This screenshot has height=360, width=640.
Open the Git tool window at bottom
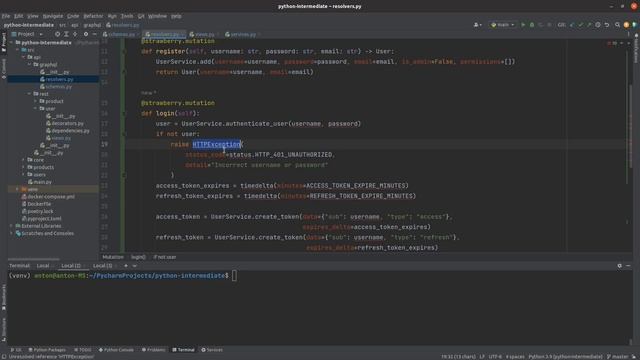16,350
